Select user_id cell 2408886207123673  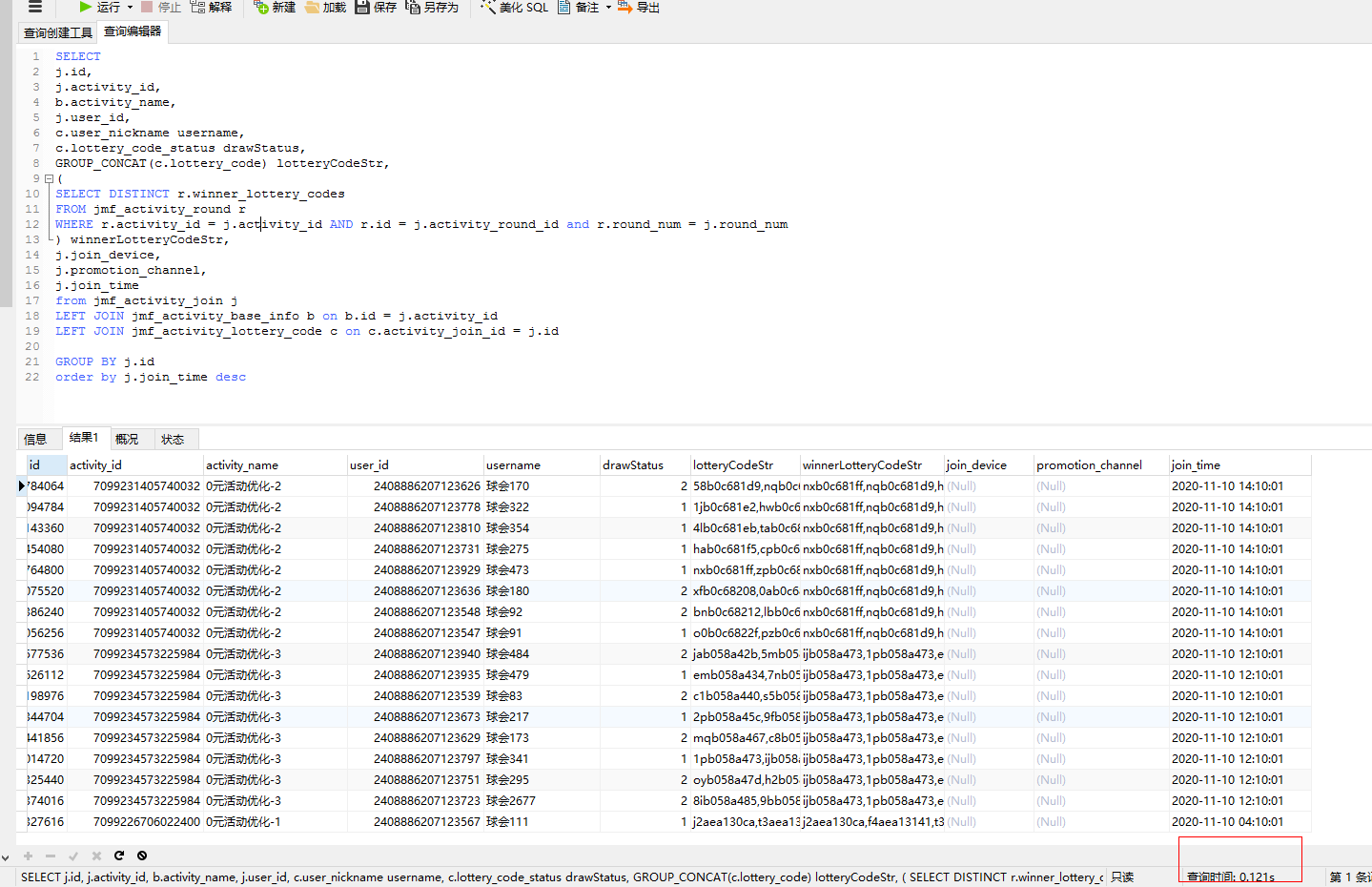click(416, 717)
